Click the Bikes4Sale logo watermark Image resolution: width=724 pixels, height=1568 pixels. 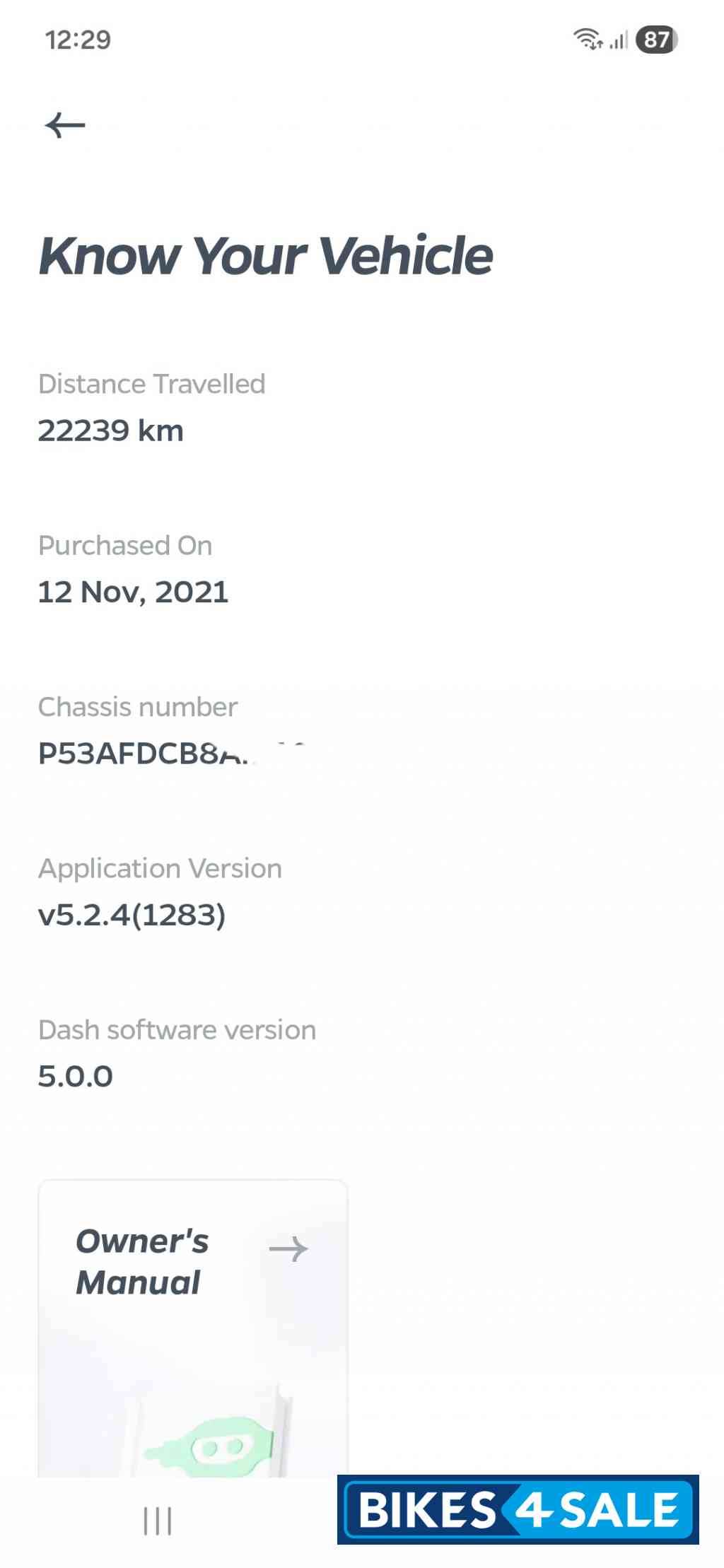click(518, 1509)
